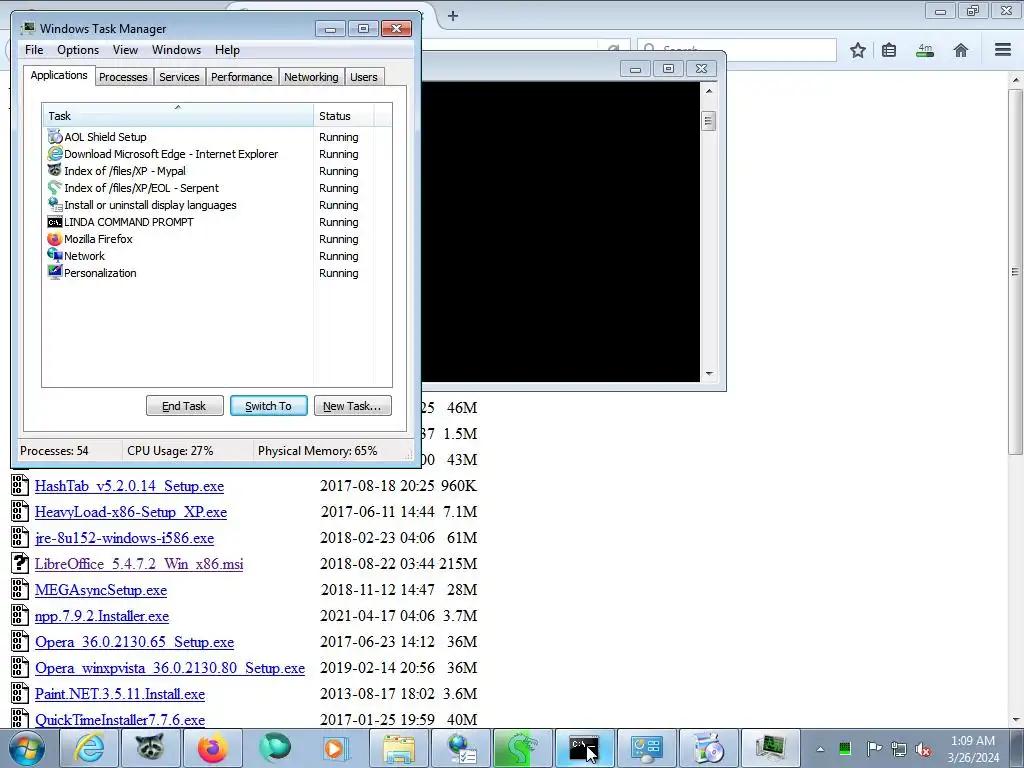Screen dimensions: 1024x768
Task: Switch to Firefox on the taskbar
Action: pyautogui.click(x=212, y=748)
